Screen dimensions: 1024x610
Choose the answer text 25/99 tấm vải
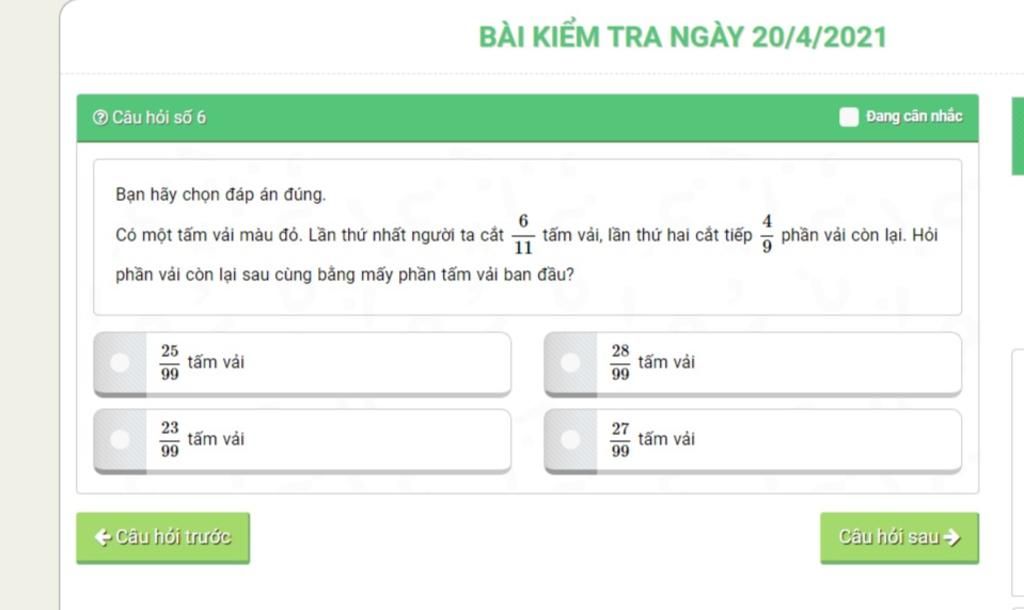202,362
